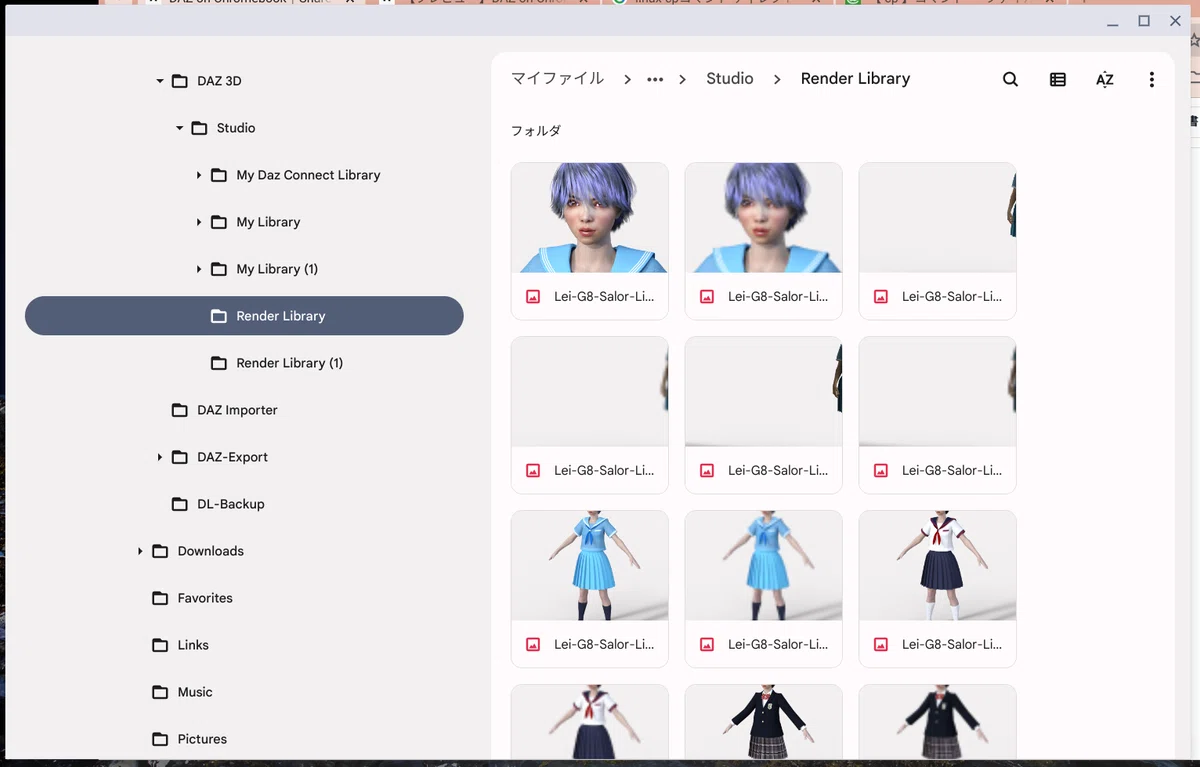Screen dimensions: 1200x767
Task: Expand the Downloads folder arrow
Action: 140,551
